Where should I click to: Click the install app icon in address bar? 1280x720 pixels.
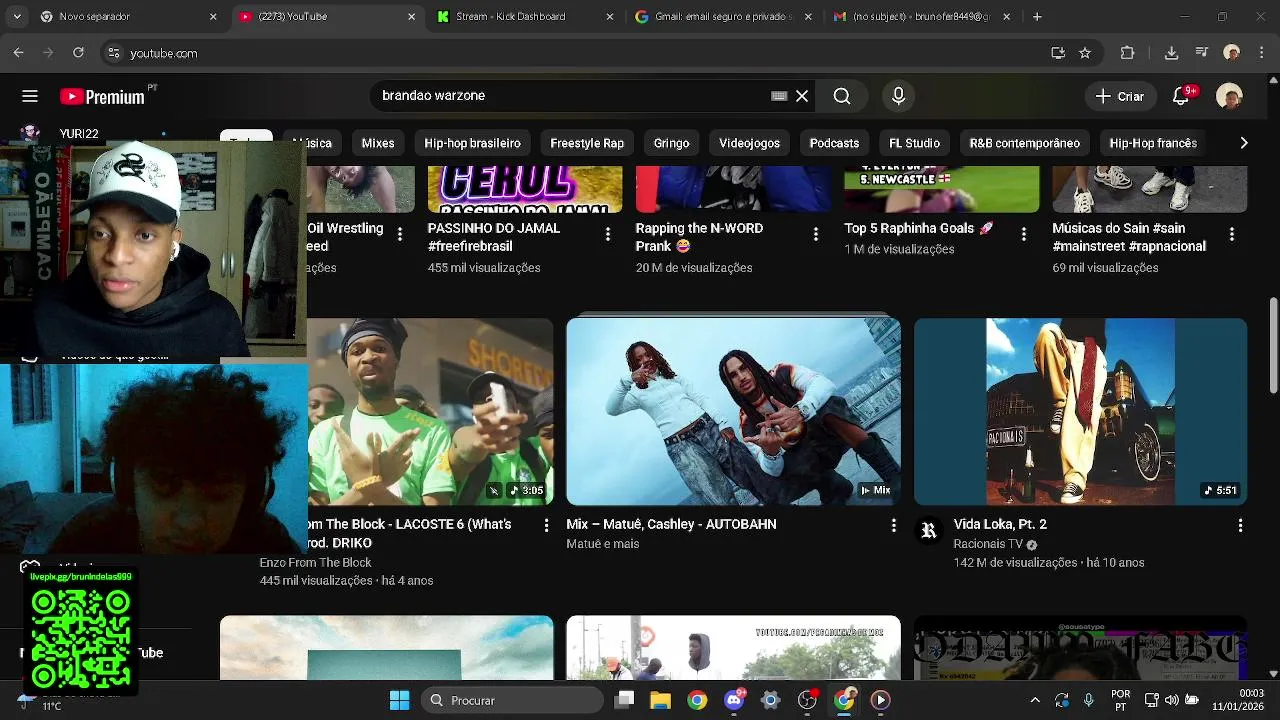(x=1058, y=53)
